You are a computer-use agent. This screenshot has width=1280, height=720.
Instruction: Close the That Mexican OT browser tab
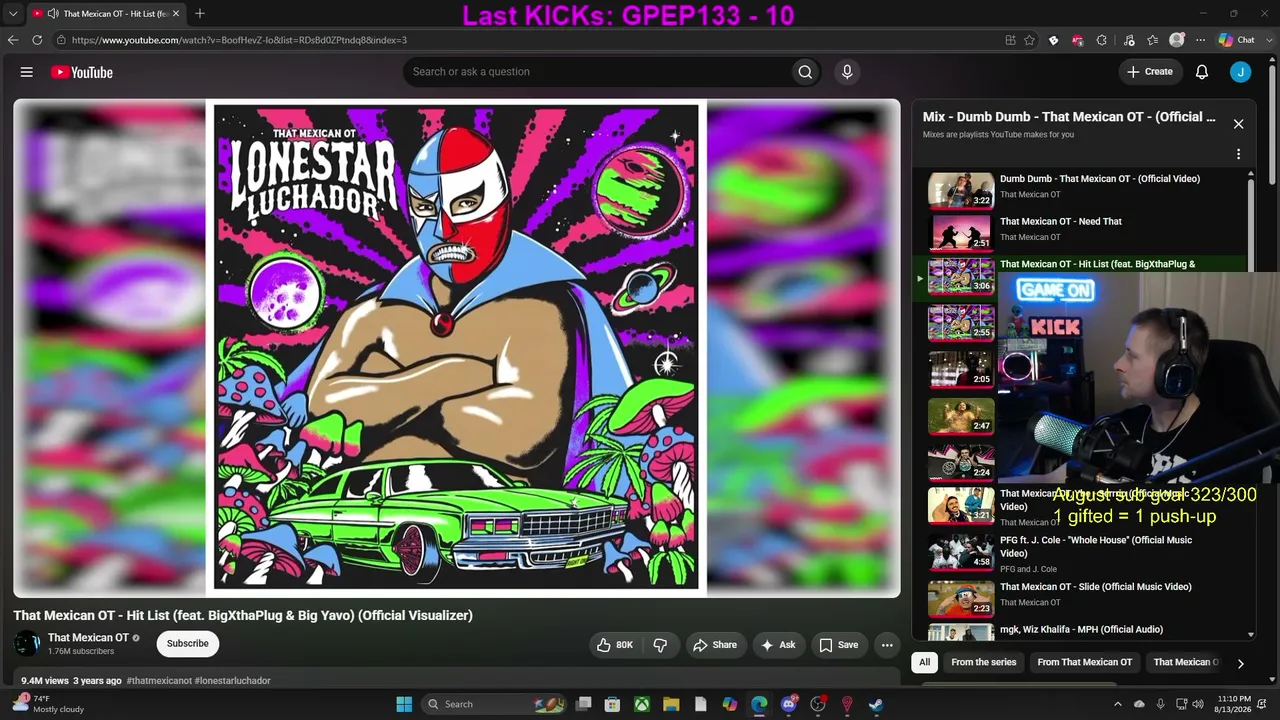coord(176,14)
